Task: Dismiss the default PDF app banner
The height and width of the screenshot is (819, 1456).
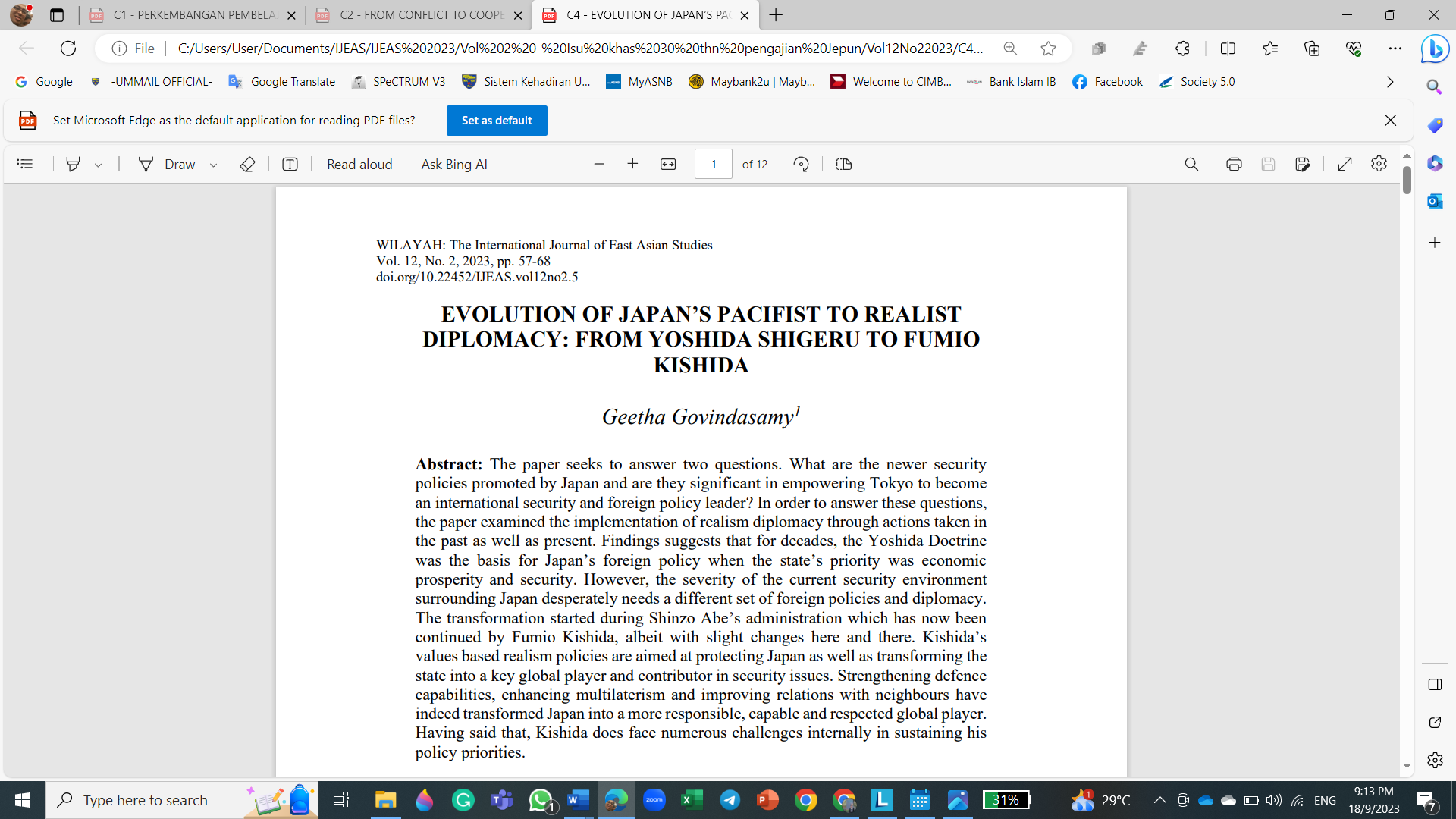Action: click(x=1390, y=121)
